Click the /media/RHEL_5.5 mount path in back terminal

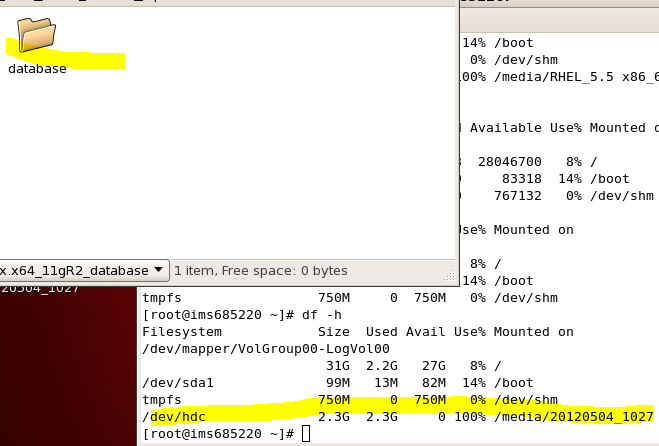click(576, 77)
